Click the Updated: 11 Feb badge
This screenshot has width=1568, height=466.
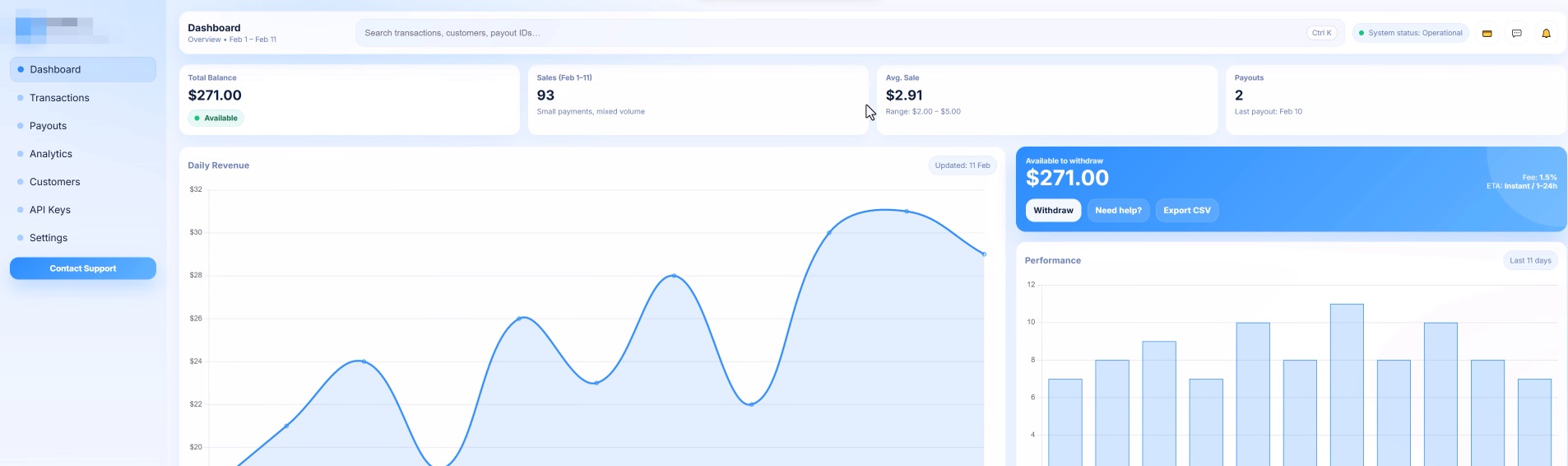pyautogui.click(x=963, y=165)
